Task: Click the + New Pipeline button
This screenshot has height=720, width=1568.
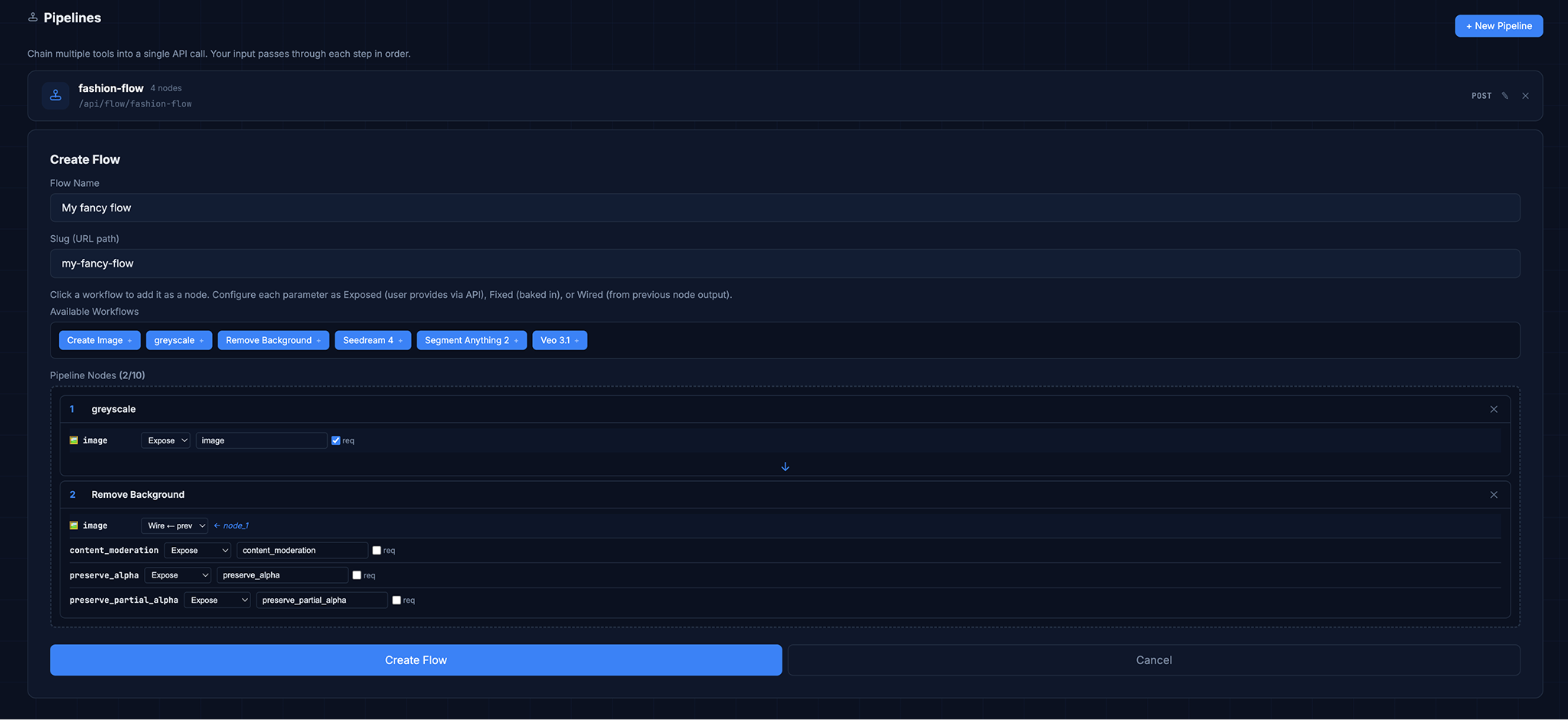Action: 1498,26
